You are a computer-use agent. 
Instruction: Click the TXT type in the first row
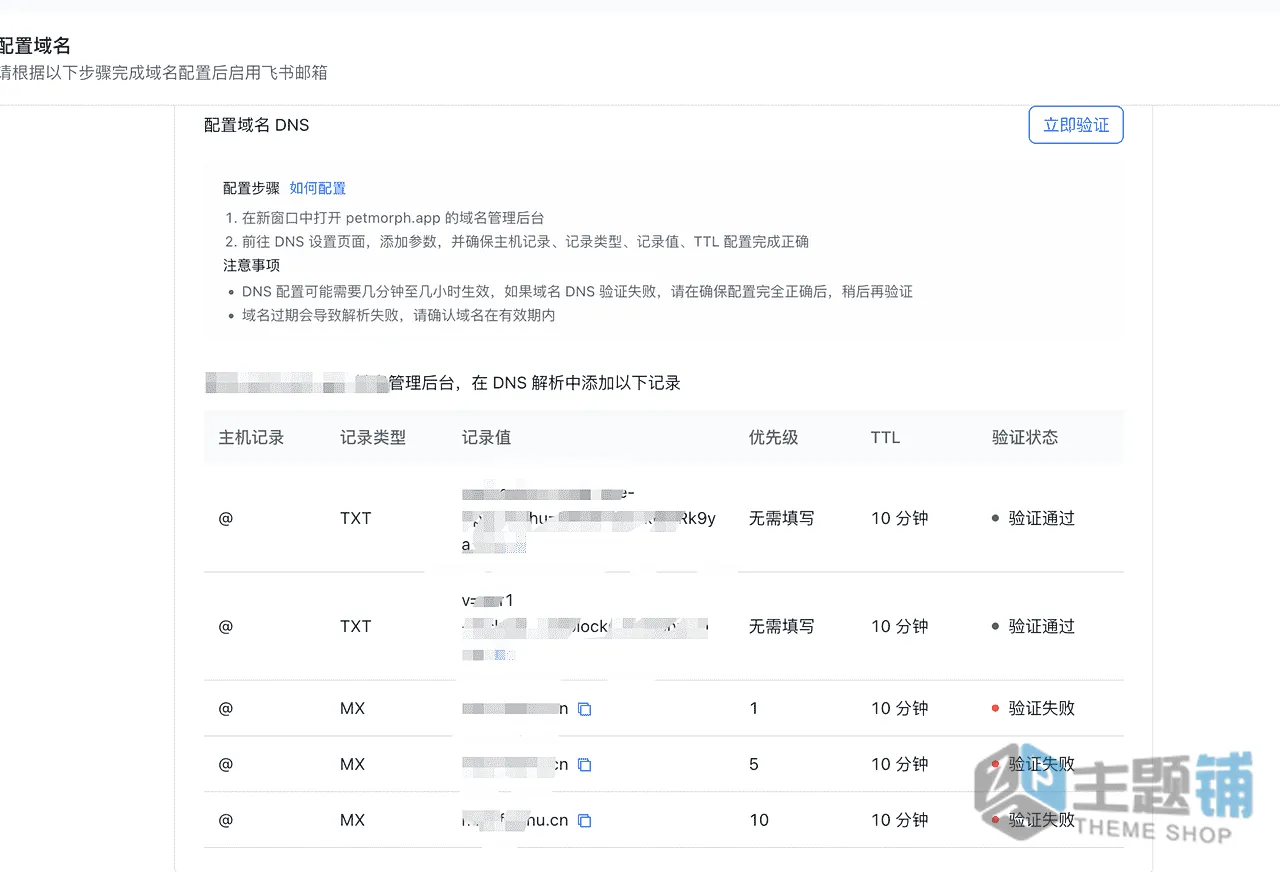[x=355, y=518]
